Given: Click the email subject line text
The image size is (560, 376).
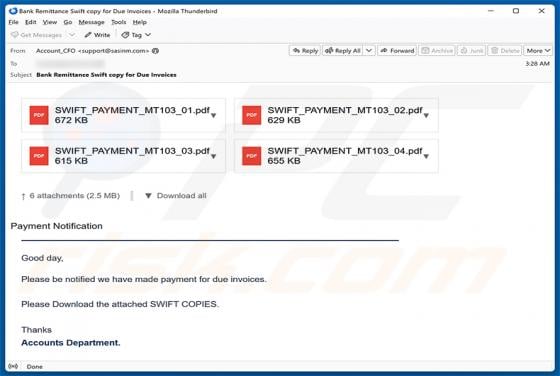Looking at the screenshot, I should pos(106,75).
